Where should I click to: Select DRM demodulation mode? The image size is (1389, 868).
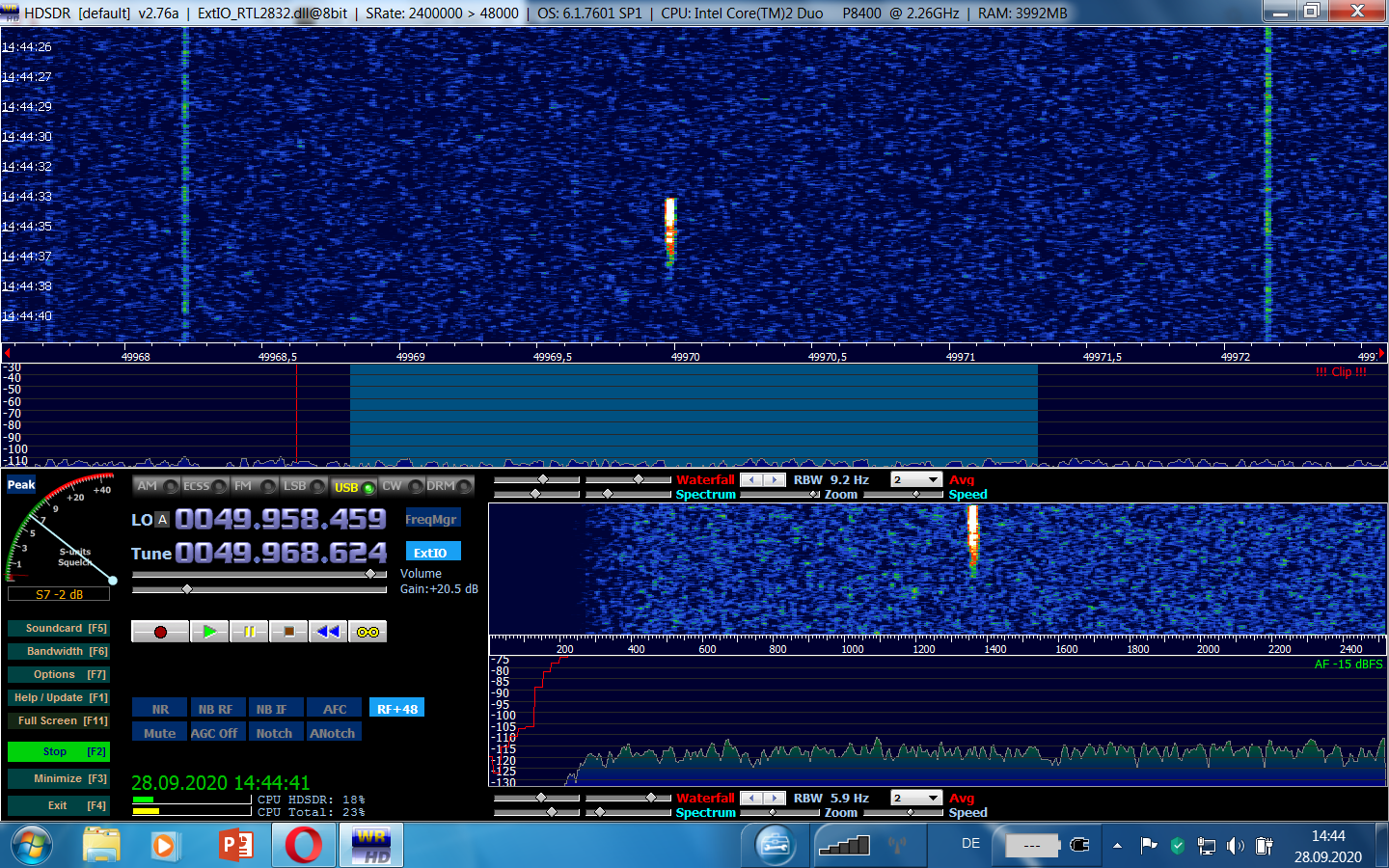coord(449,486)
